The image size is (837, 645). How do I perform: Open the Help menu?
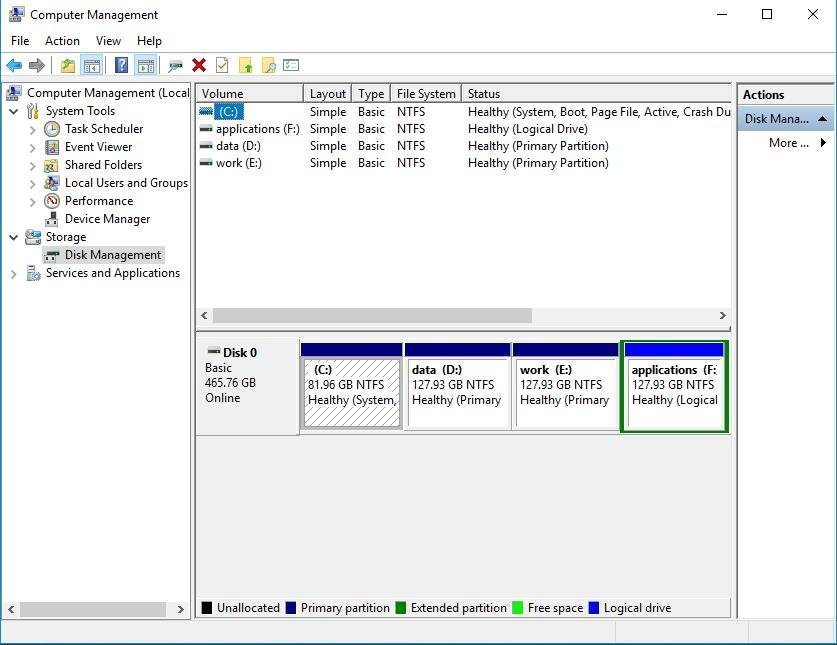pyautogui.click(x=149, y=41)
